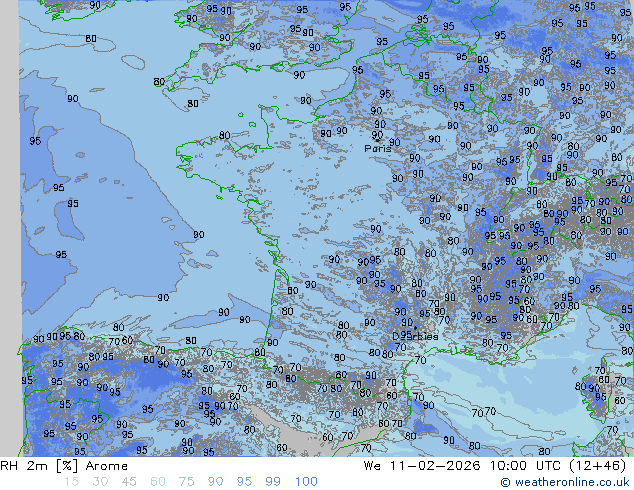The height and width of the screenshot is (490, 634).
Task: Click the date 'We 11-02-2026' in the footer
Action: 422,466
